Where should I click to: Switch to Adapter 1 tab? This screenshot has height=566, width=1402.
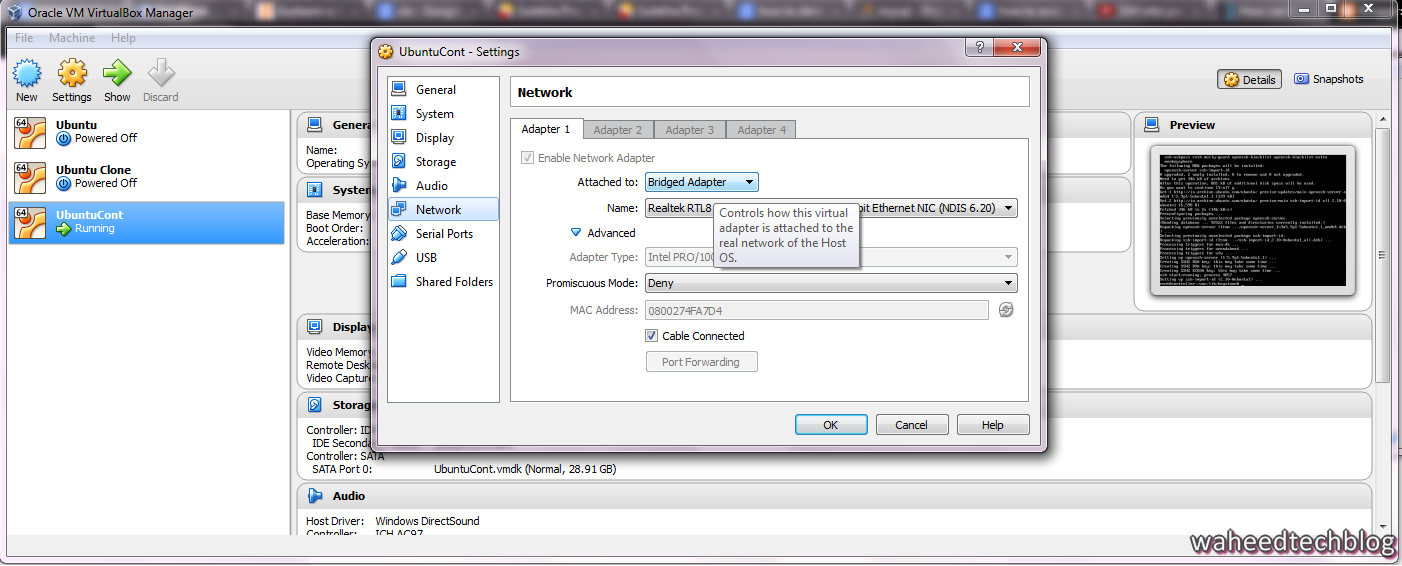click(x=546, y=129)
